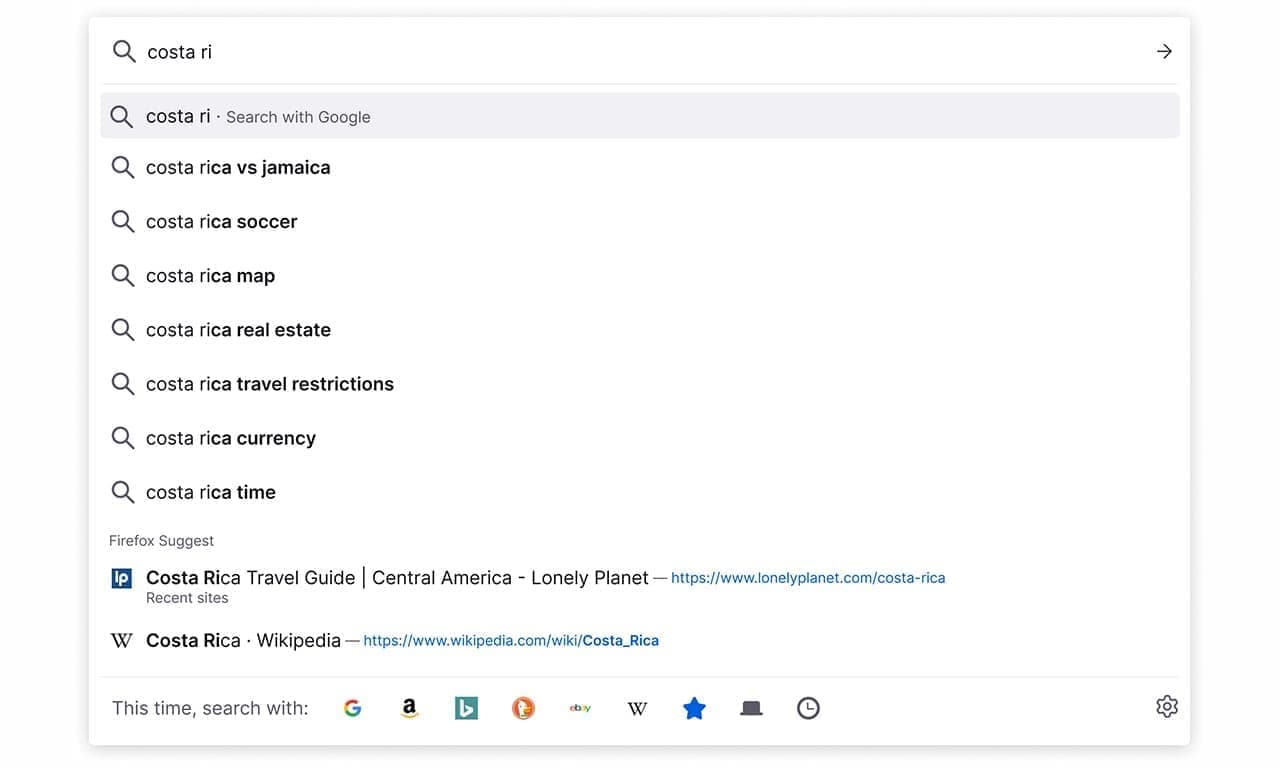Viewport: 1280px width, 768px height.
Task: Search open tabs icon
Action: coord(751,708)
